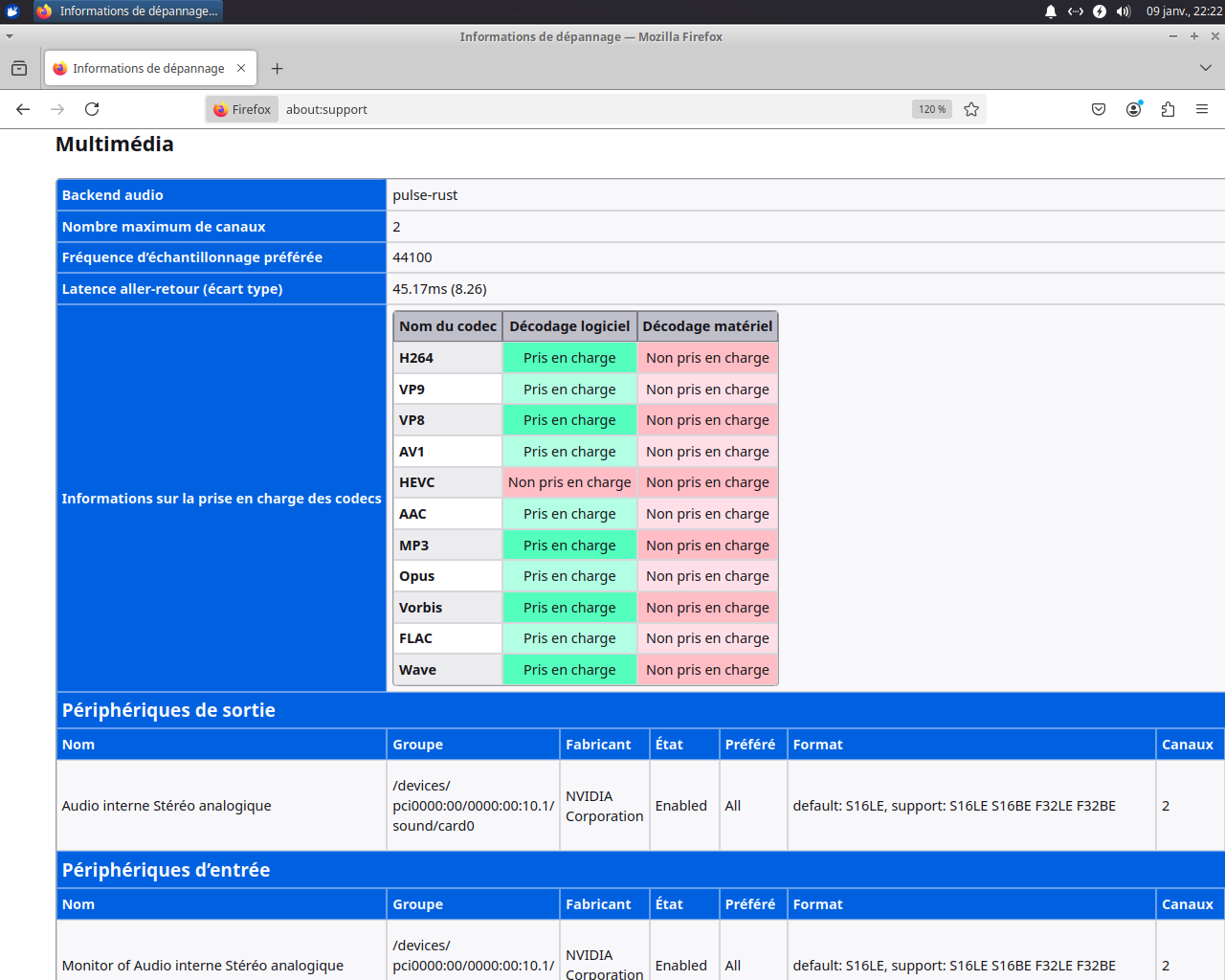Image resolution: width=1225 pixels, height=980 pixels.
Task: Reset the 120 % zoom indicator
Action: [x=931, y=109]
